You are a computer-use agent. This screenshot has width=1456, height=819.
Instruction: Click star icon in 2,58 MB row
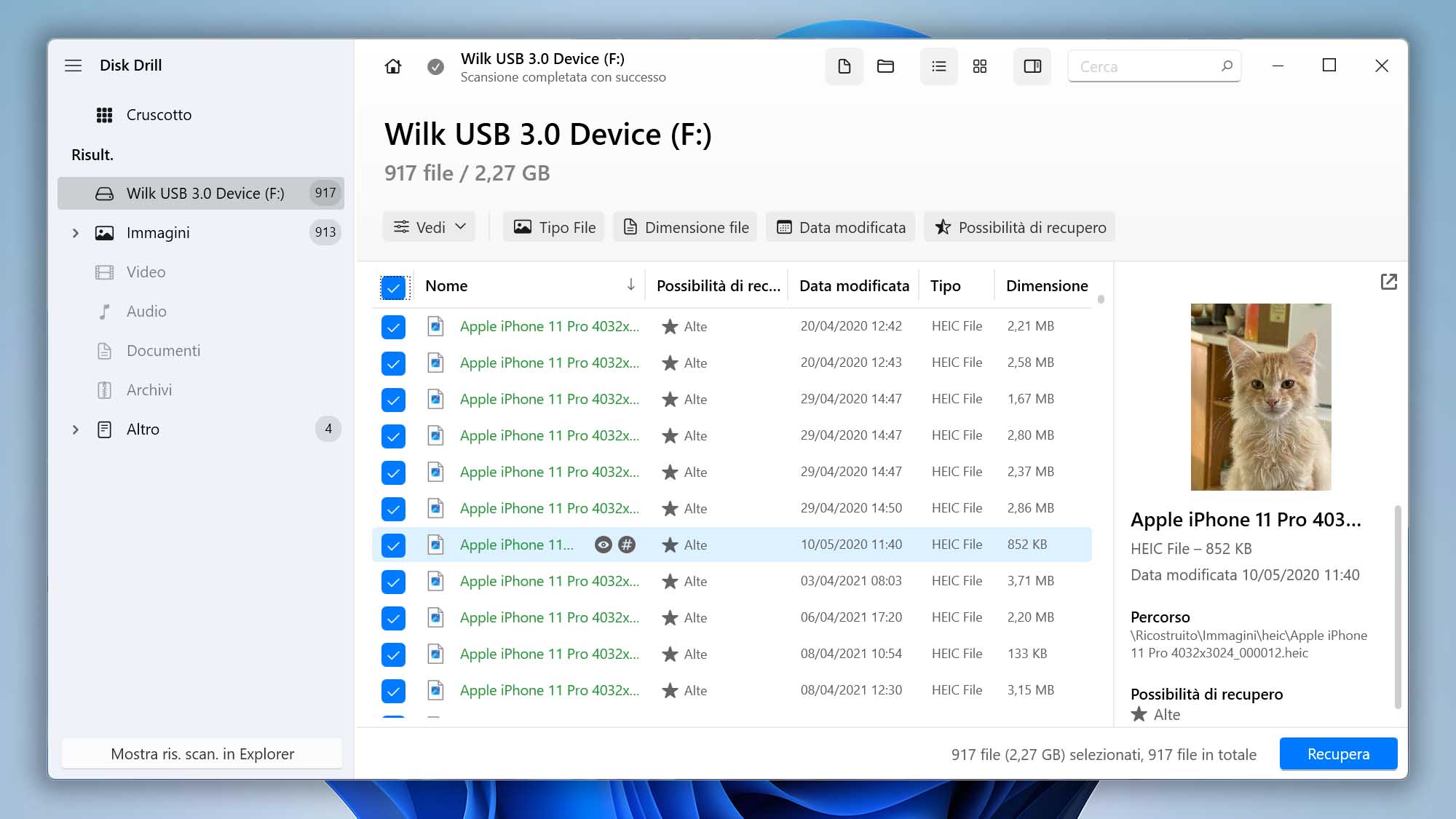click(670, 363)
